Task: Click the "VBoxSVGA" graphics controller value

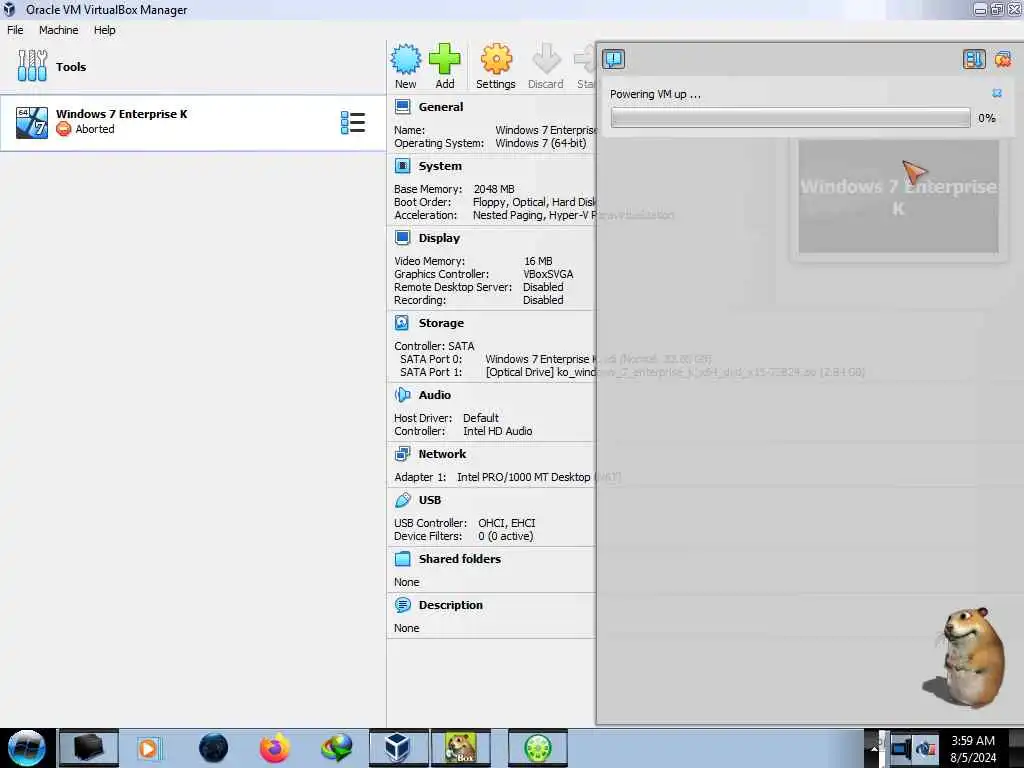Action: pos(548,274)
